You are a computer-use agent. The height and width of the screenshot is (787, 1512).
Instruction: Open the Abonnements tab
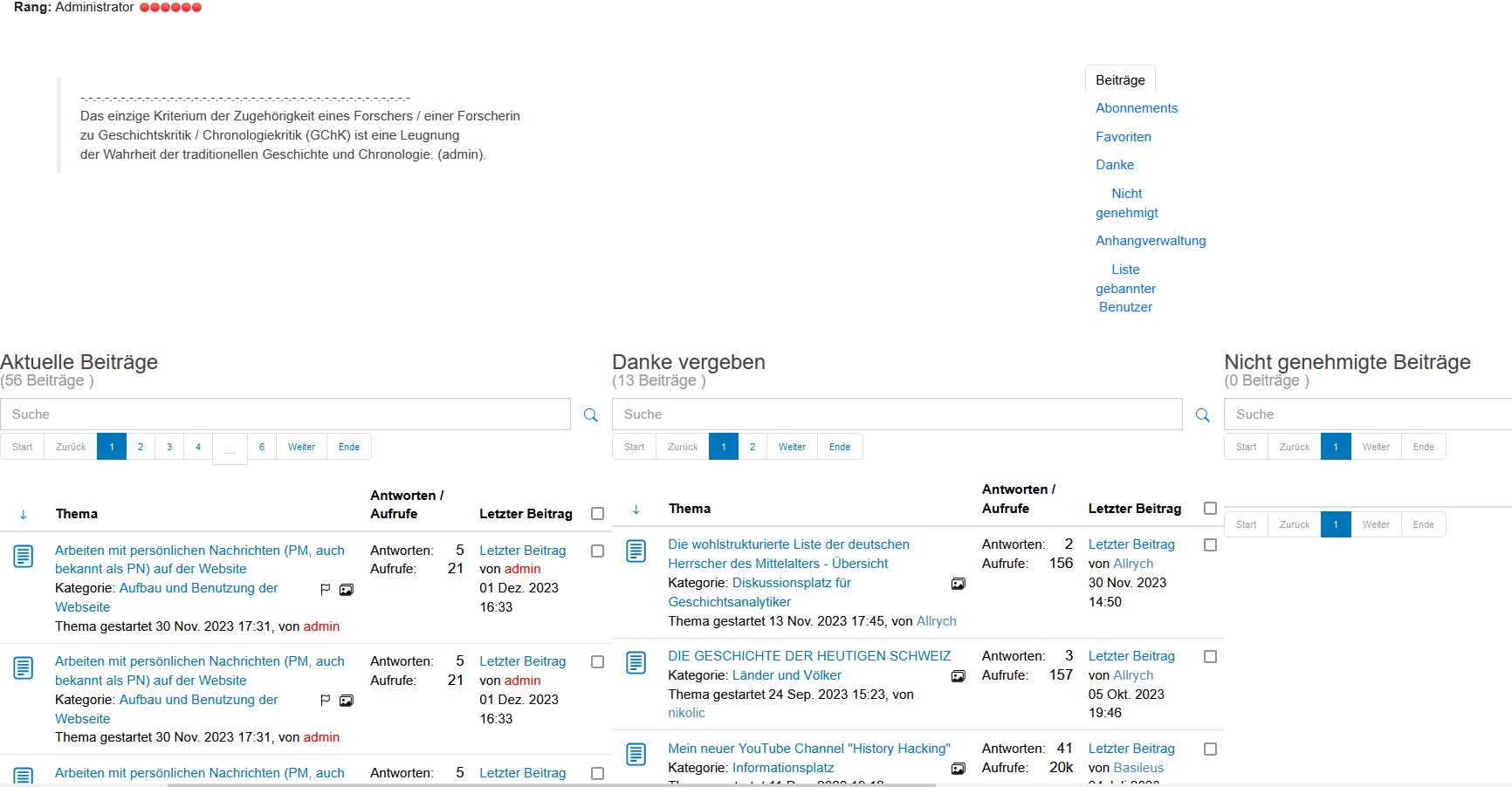click(1137, 108)
